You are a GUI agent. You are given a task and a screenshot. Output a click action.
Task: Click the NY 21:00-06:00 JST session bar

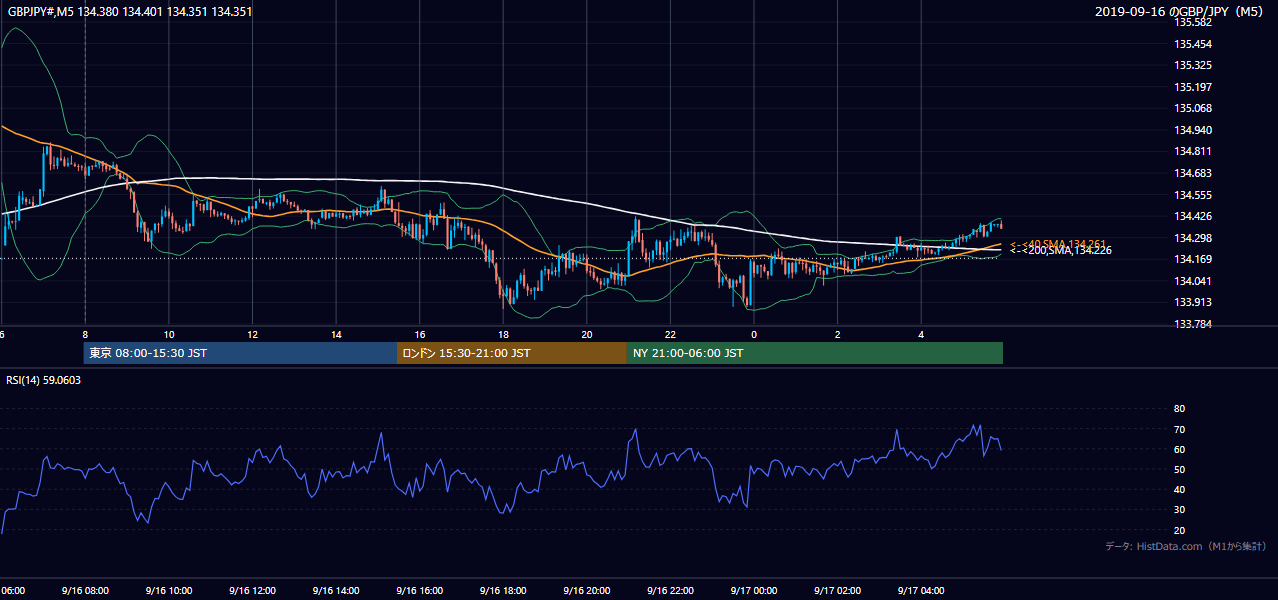click(x=815, y=353)
